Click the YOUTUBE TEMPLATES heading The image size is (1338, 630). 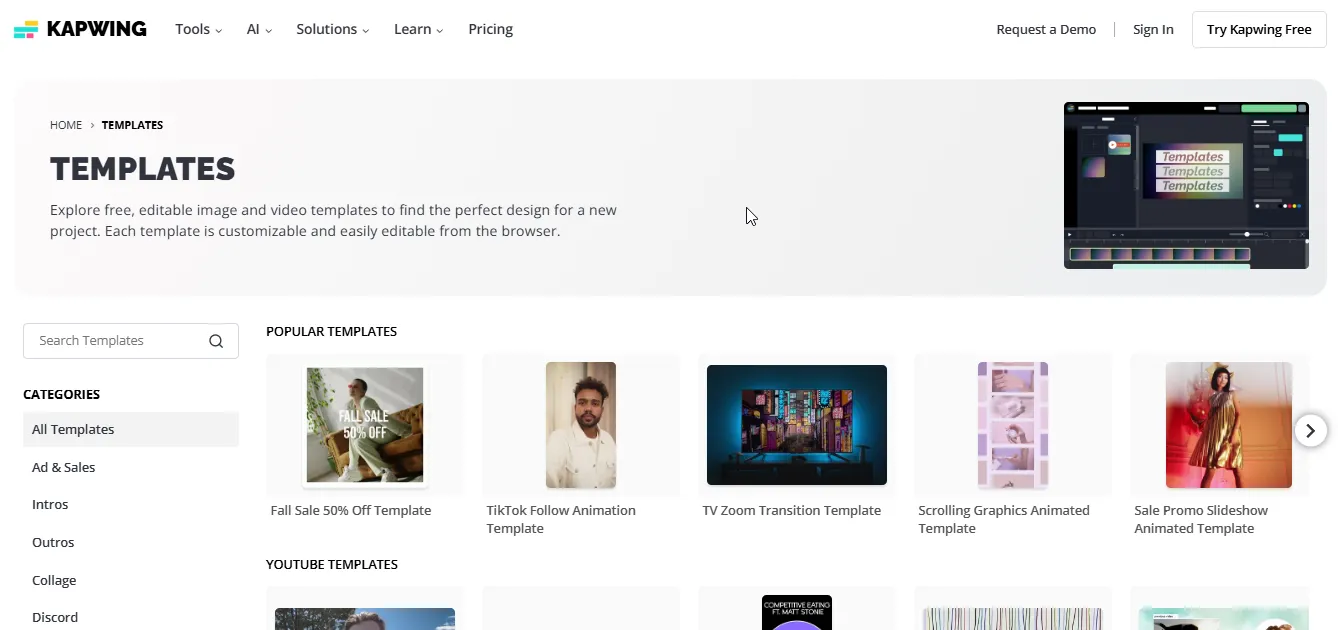pyautogui.click(x=332, y=564)
